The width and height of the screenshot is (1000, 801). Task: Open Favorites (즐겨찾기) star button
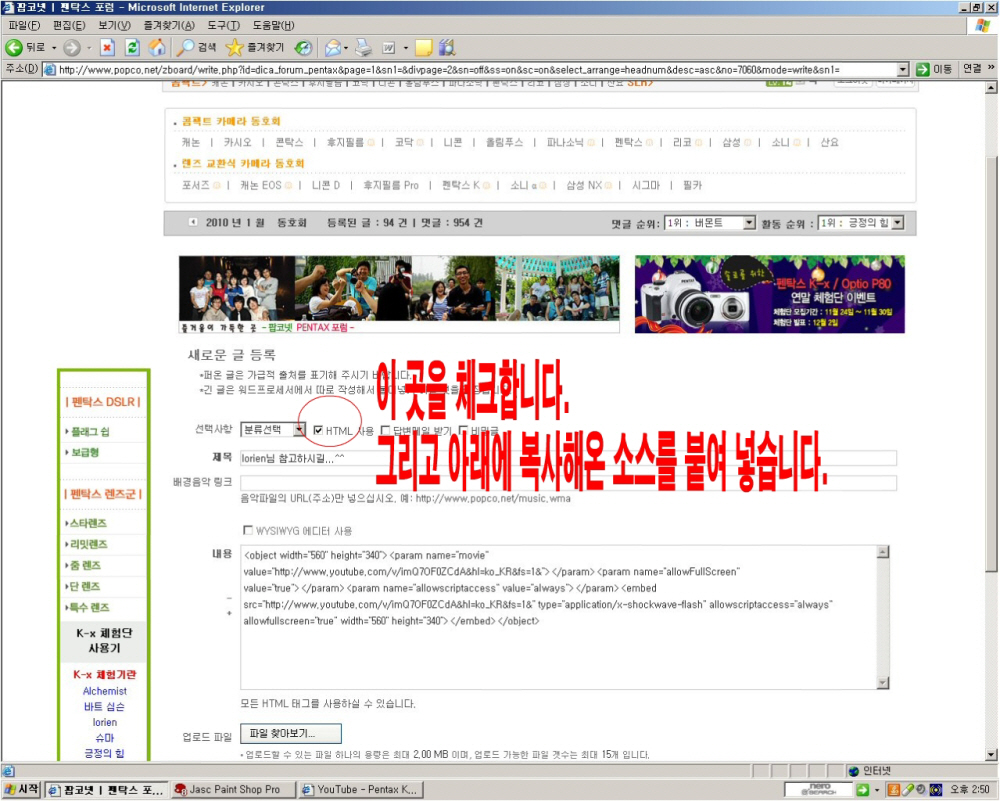pos(255,47)
